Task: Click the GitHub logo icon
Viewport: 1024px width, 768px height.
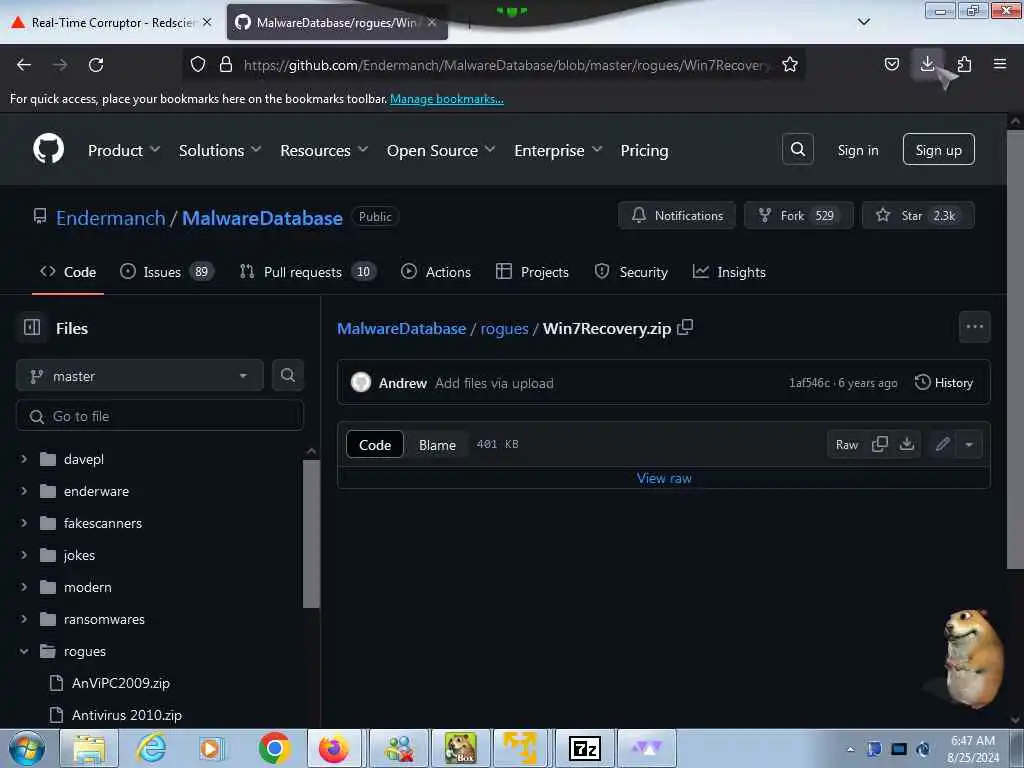Action: tap(48, 150)
